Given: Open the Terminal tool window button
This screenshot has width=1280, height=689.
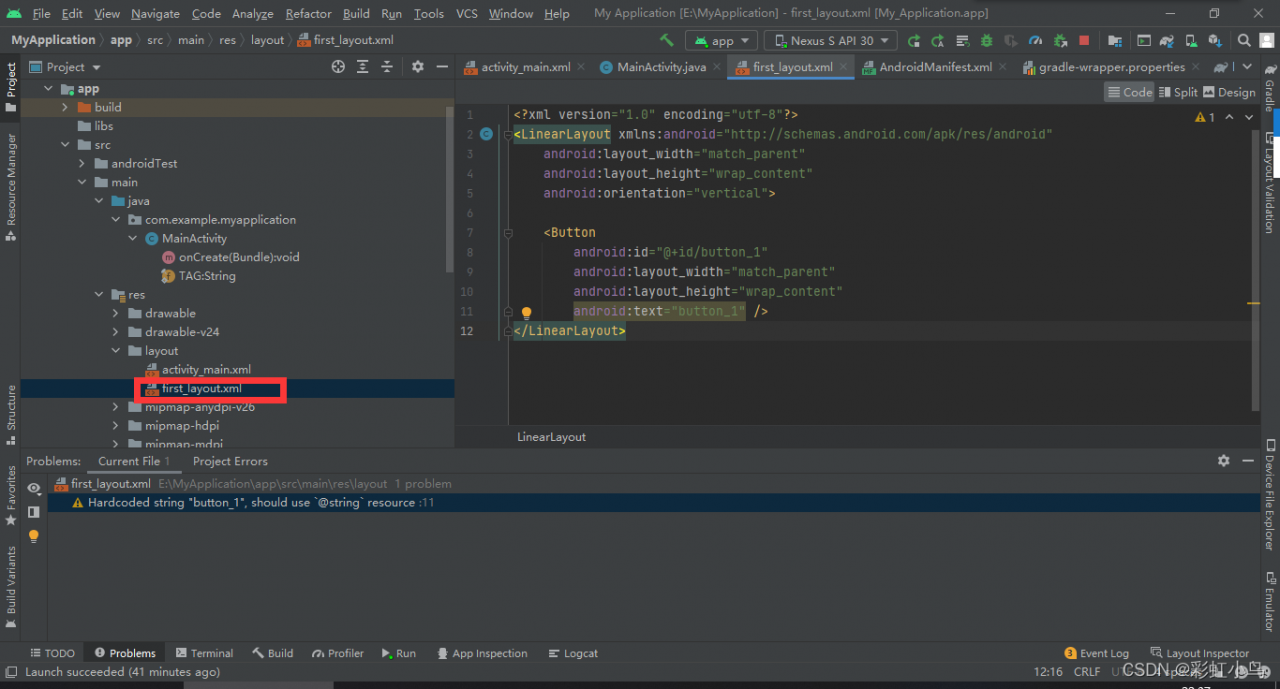Looking at the screenshot, I should pos(204,653).
